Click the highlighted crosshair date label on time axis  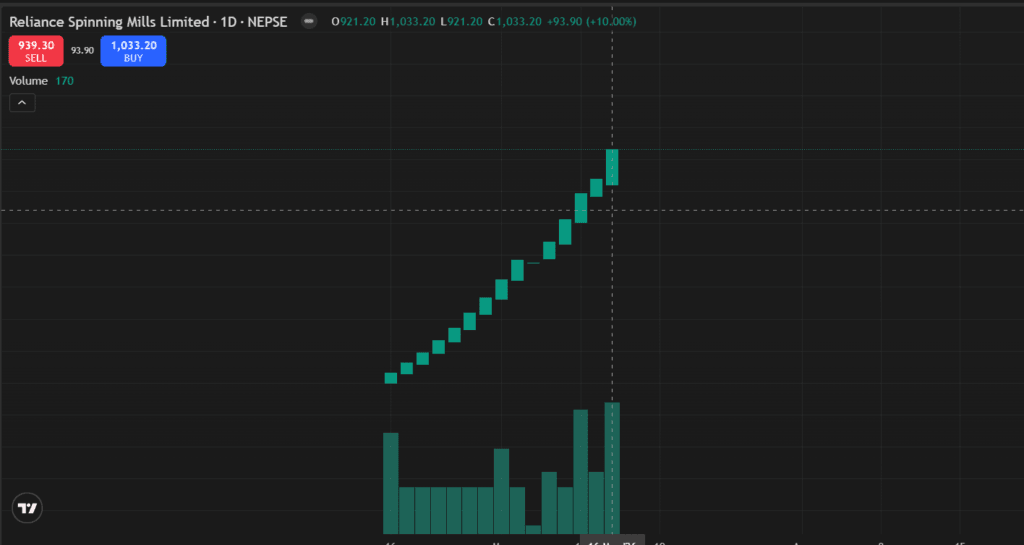pyautogui.click(x=611, y=541)
